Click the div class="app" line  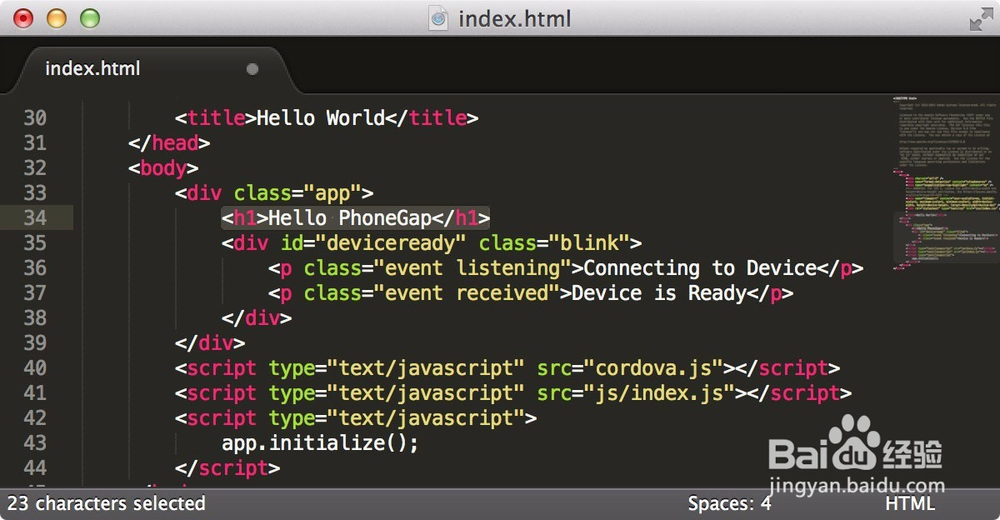[274, 193]
